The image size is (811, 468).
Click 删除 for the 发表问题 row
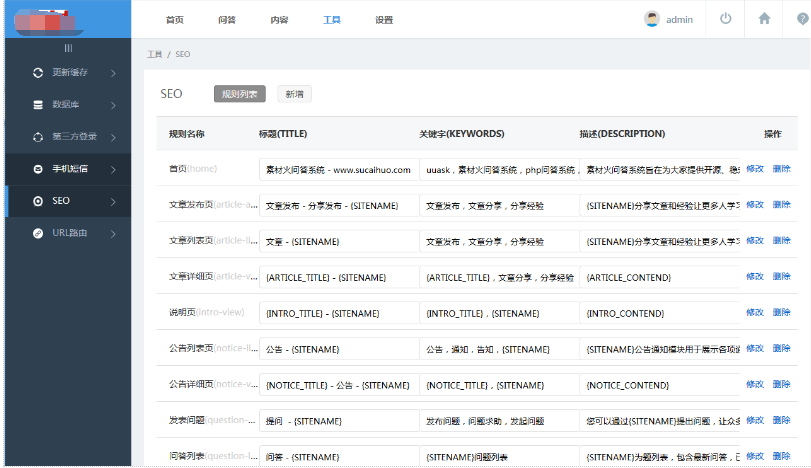(782, 420)
